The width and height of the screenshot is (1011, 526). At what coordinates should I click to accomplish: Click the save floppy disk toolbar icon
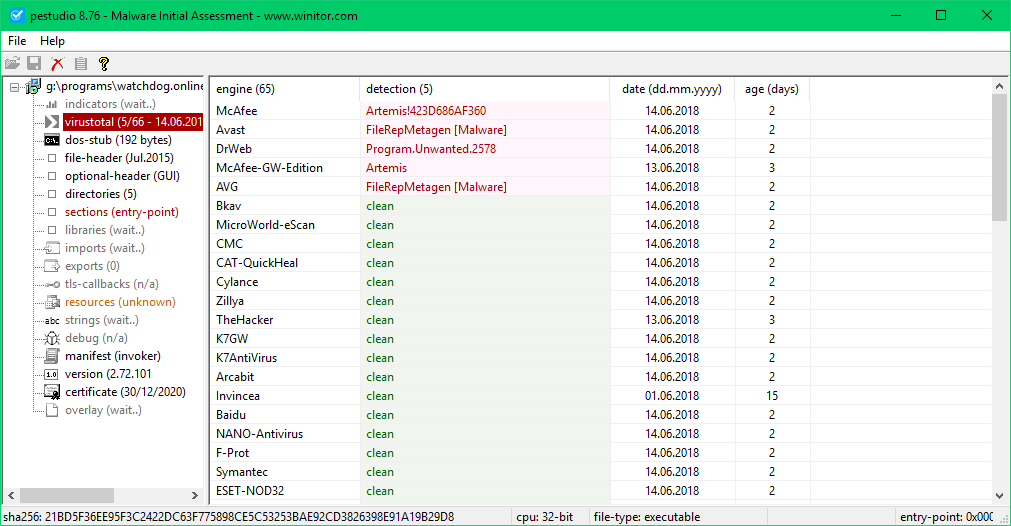(34, 63)
